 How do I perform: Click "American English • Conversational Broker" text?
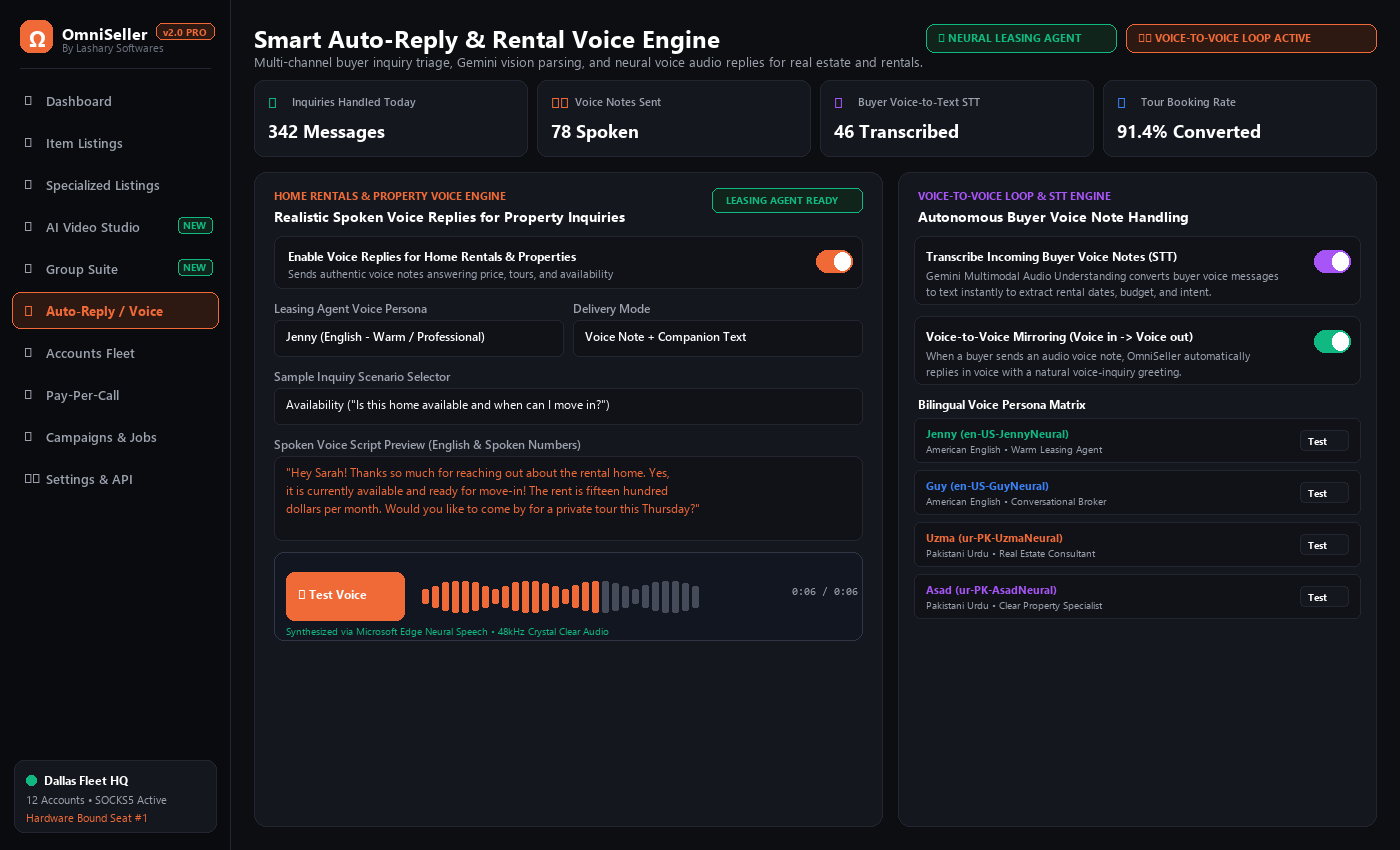point(1016,502)
